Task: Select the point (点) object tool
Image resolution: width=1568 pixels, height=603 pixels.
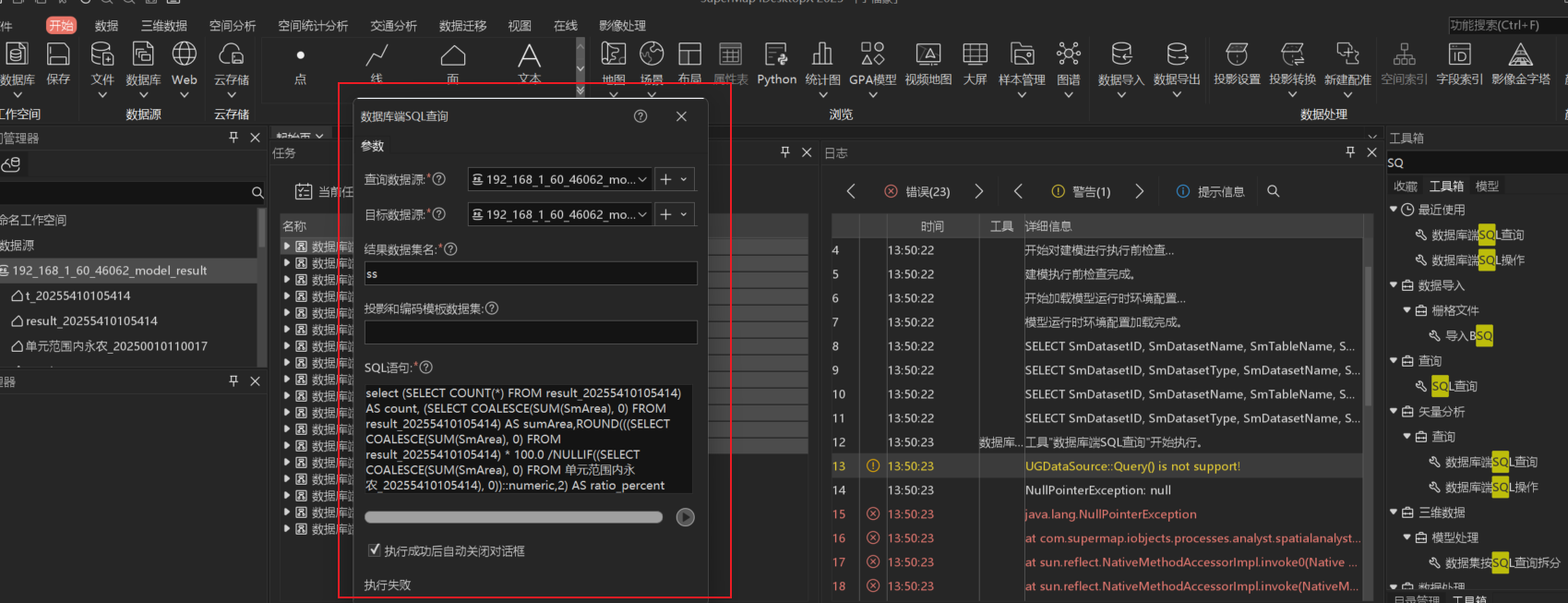Action: coord(300,55)
